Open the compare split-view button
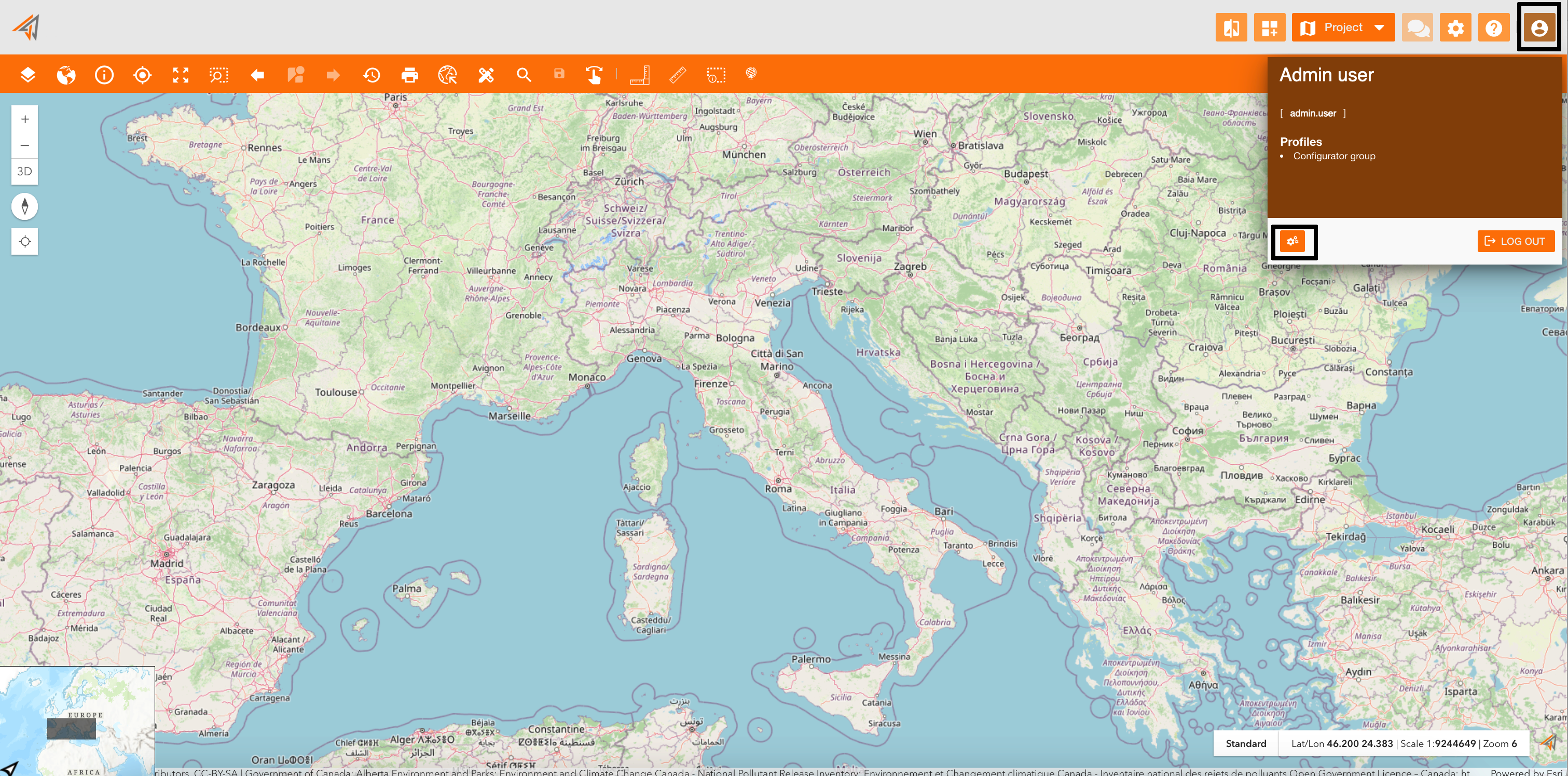This screenshot has height=776, width=1568. pos(1231,27)
